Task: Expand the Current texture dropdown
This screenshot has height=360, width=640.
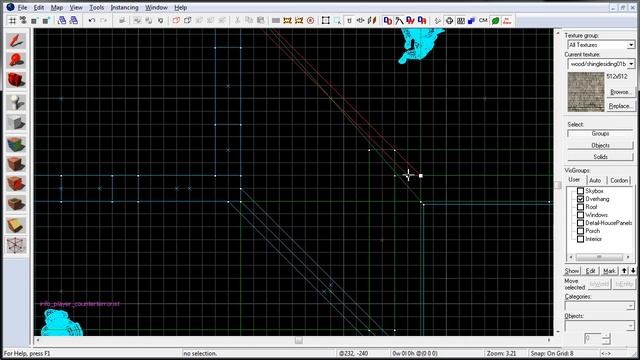Action: pyautogui.click(x=631, y=64)
